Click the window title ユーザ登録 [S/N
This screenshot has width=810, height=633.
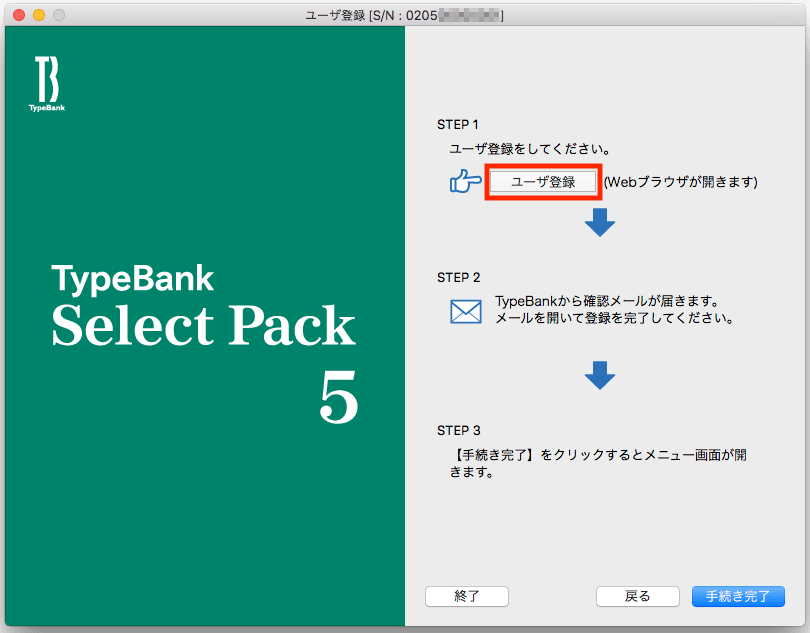coord(403,16)
